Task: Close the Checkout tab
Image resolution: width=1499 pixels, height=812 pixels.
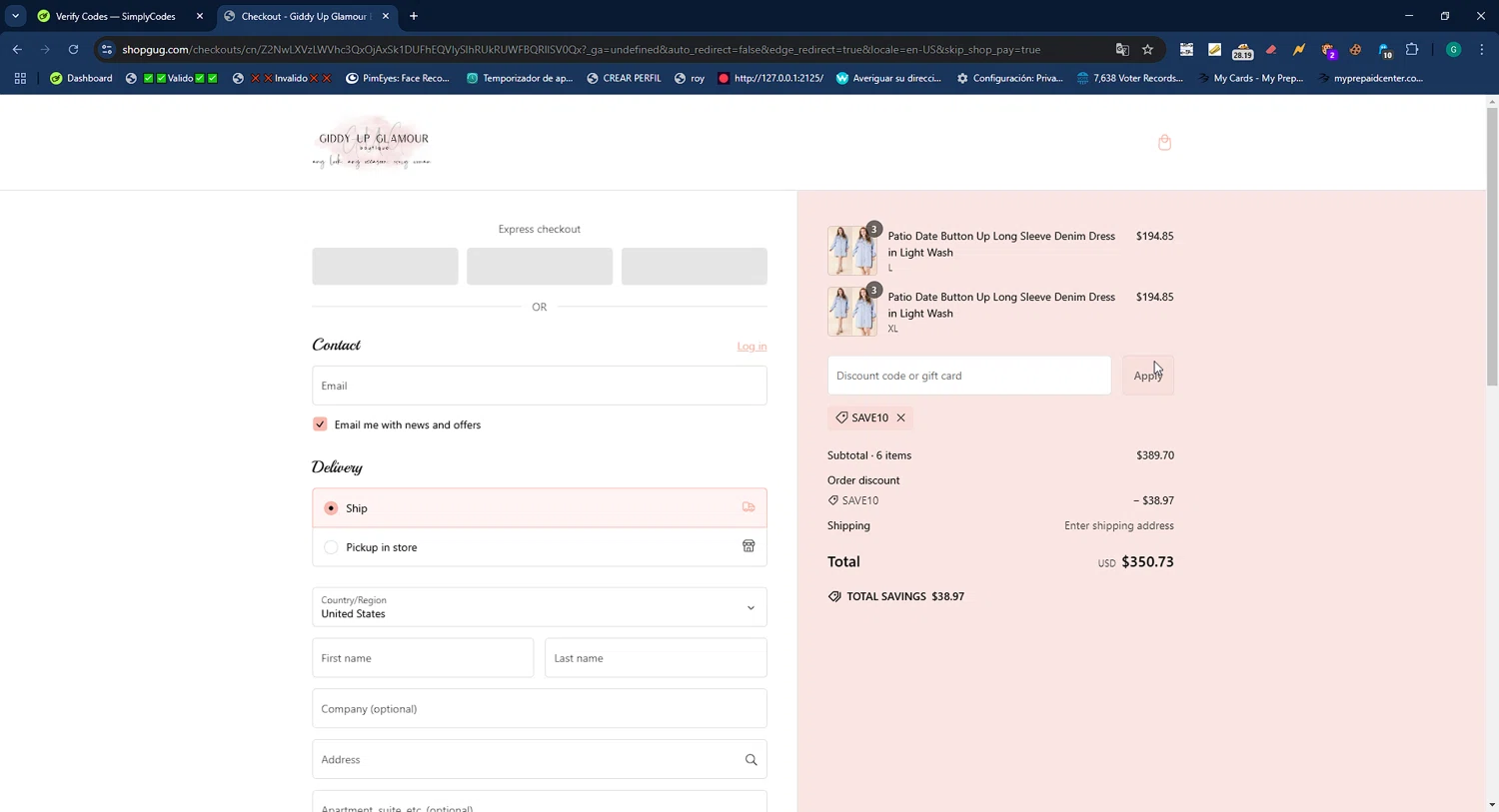Action: 386,16
